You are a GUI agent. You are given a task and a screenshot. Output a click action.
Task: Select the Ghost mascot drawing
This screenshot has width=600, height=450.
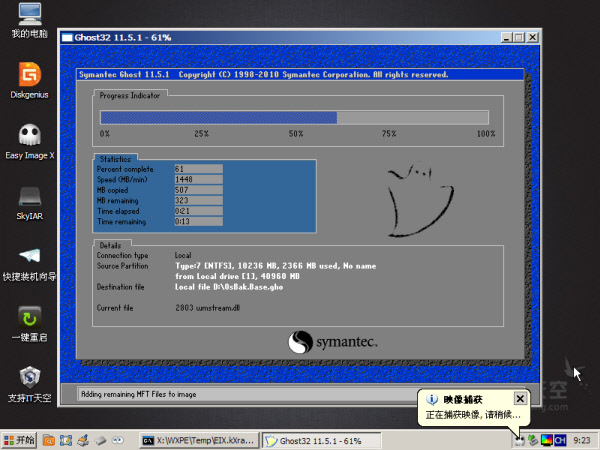point(421,199)
